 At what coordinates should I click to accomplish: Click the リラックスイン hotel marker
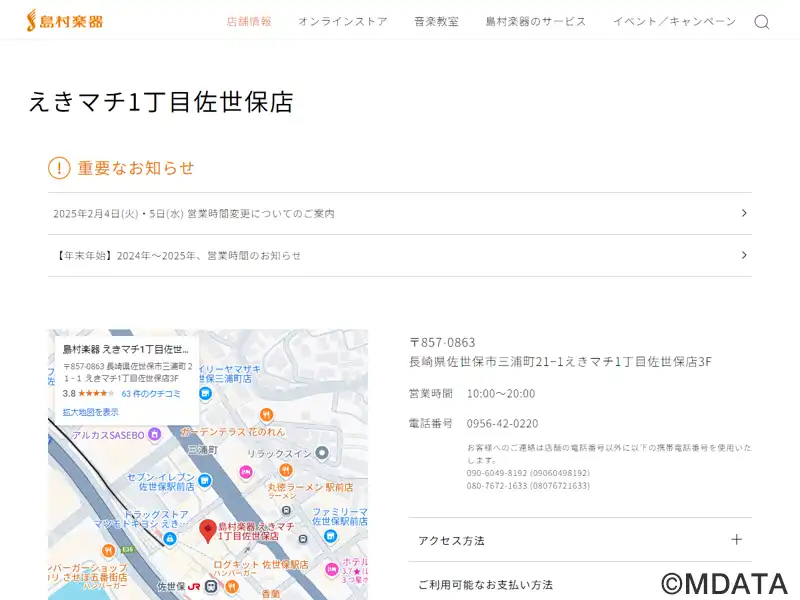(x=322, y=453)
